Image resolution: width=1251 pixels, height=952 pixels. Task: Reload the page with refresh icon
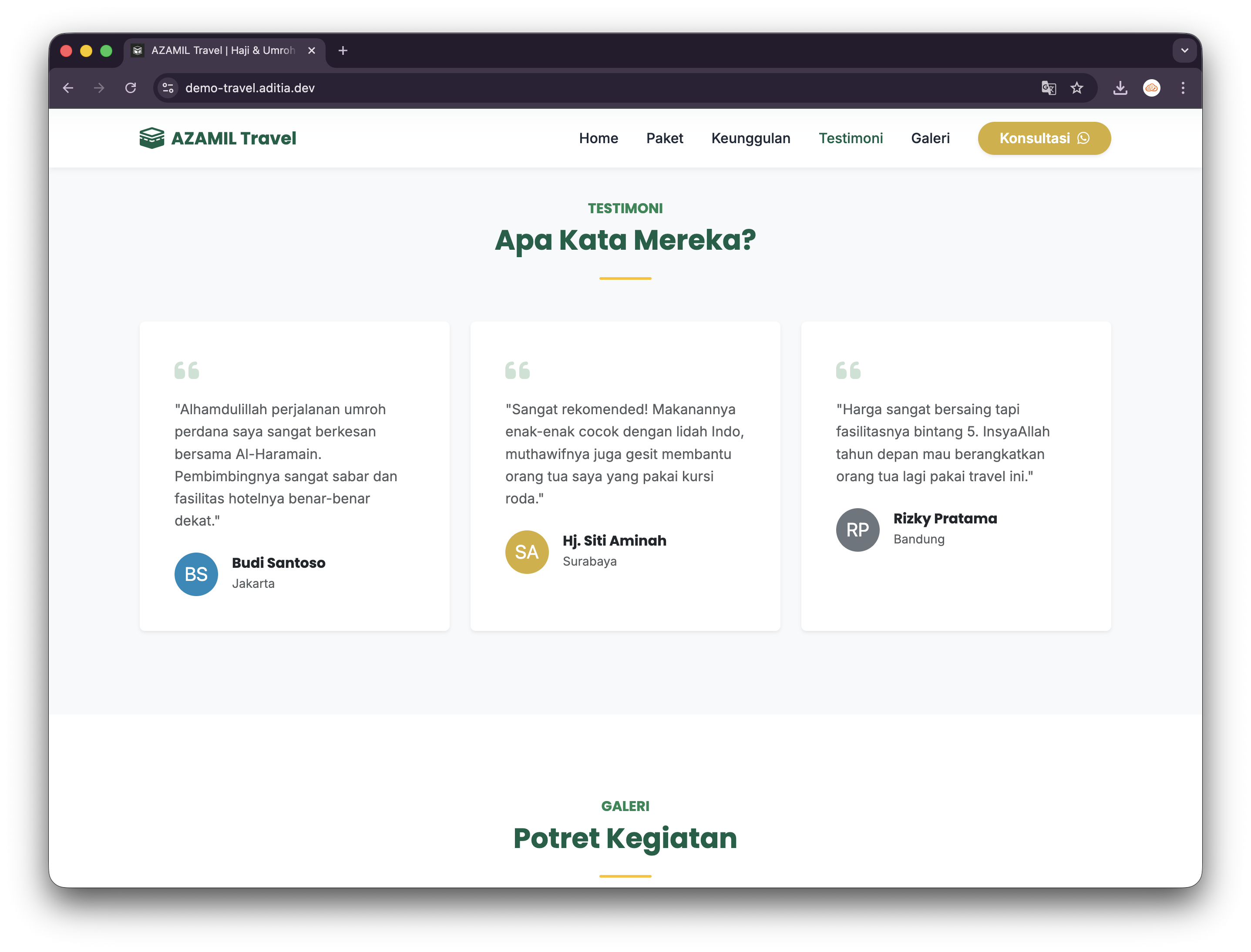131,88
